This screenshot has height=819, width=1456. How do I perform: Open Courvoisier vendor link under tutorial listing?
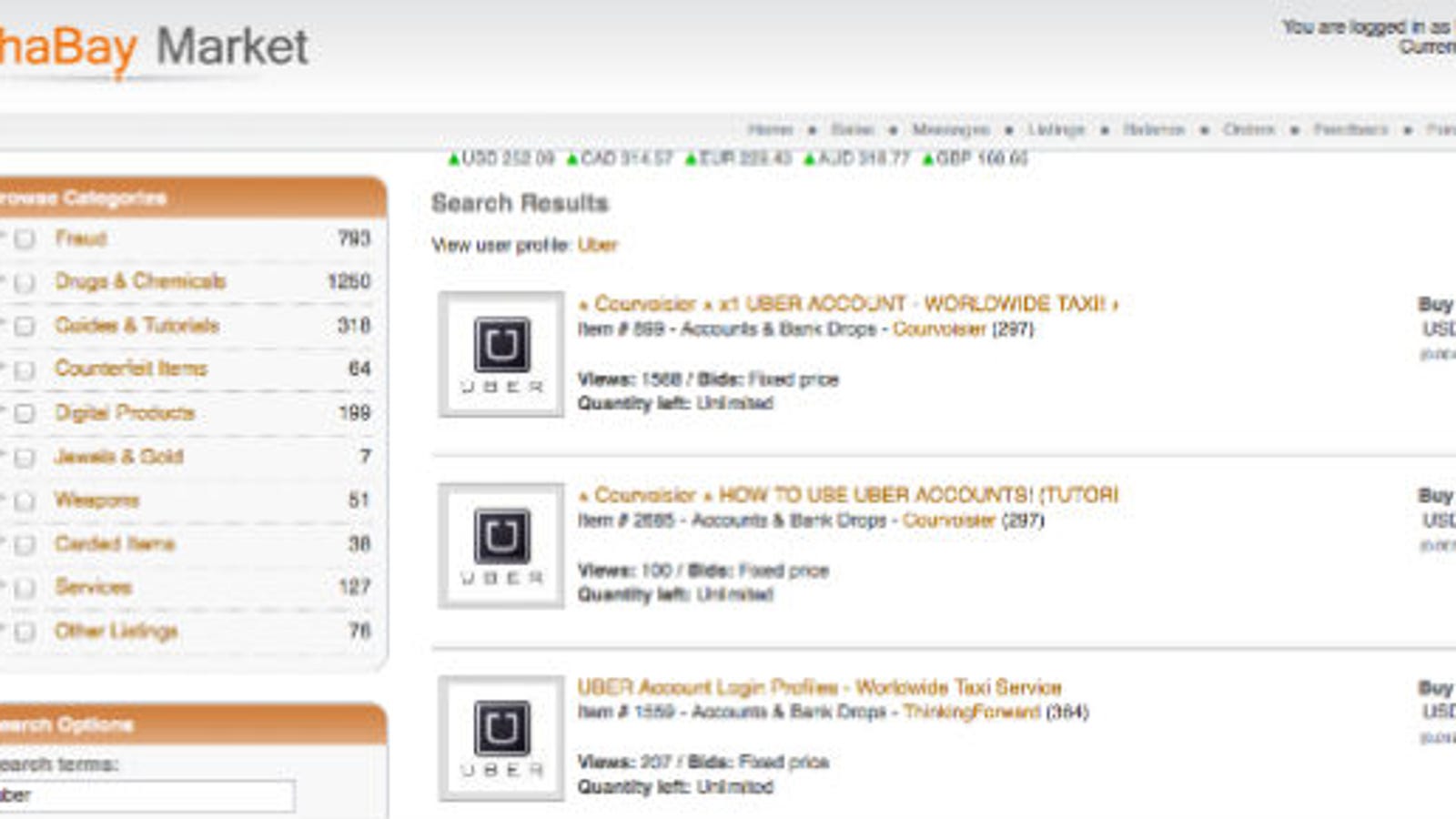coord(949,521)
